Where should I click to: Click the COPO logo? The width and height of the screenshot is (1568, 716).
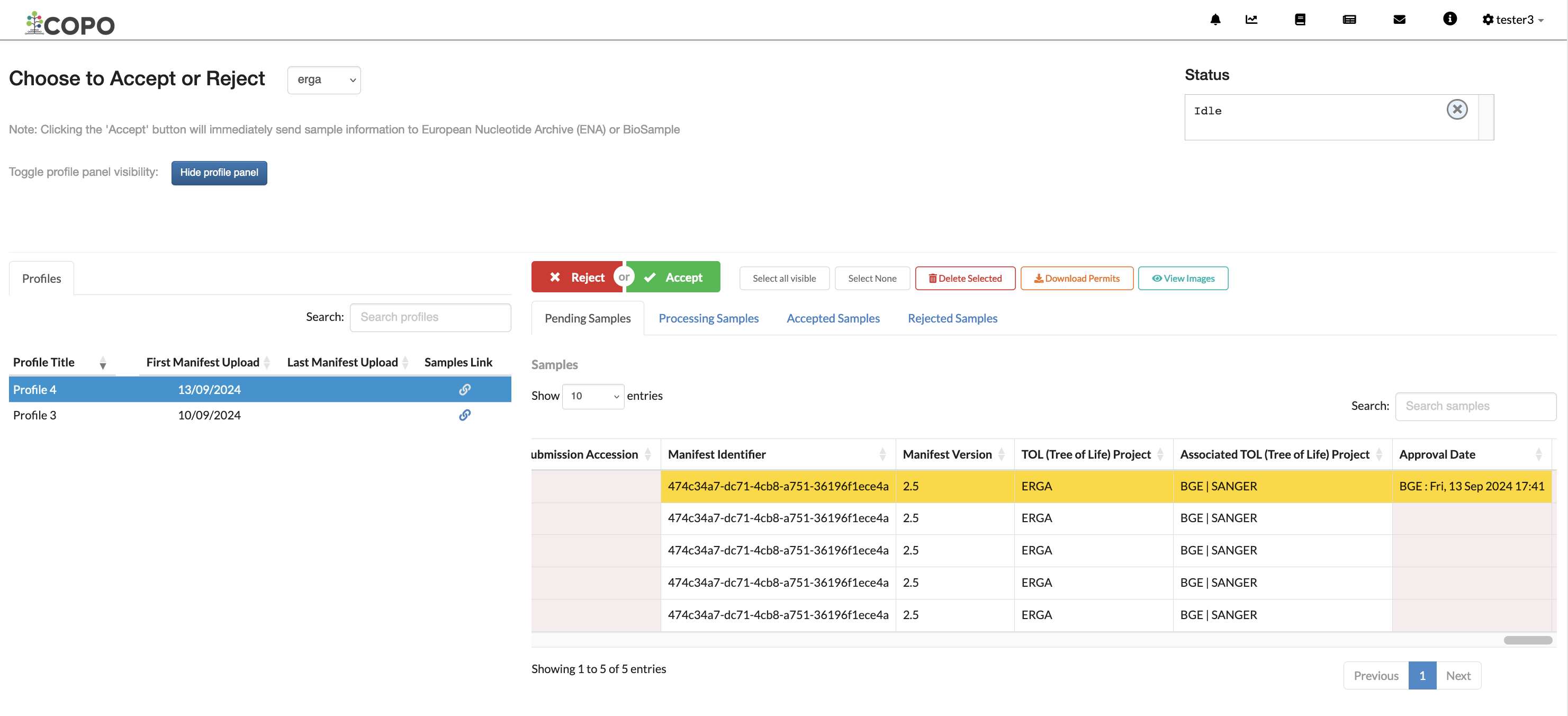(70, 24)
